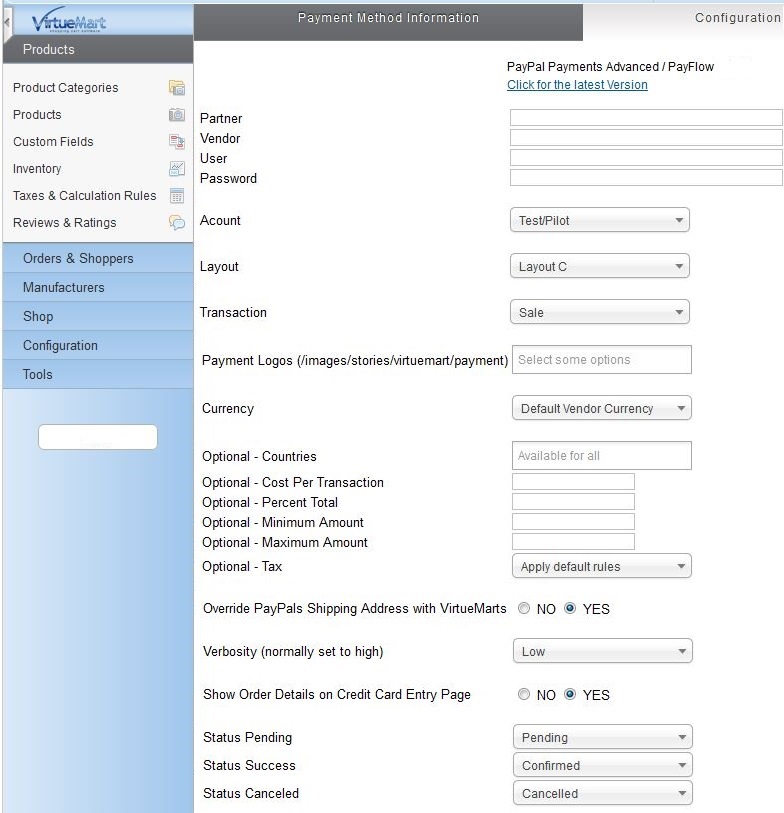Switch to Payment Method Information tab

pos(388,21)
